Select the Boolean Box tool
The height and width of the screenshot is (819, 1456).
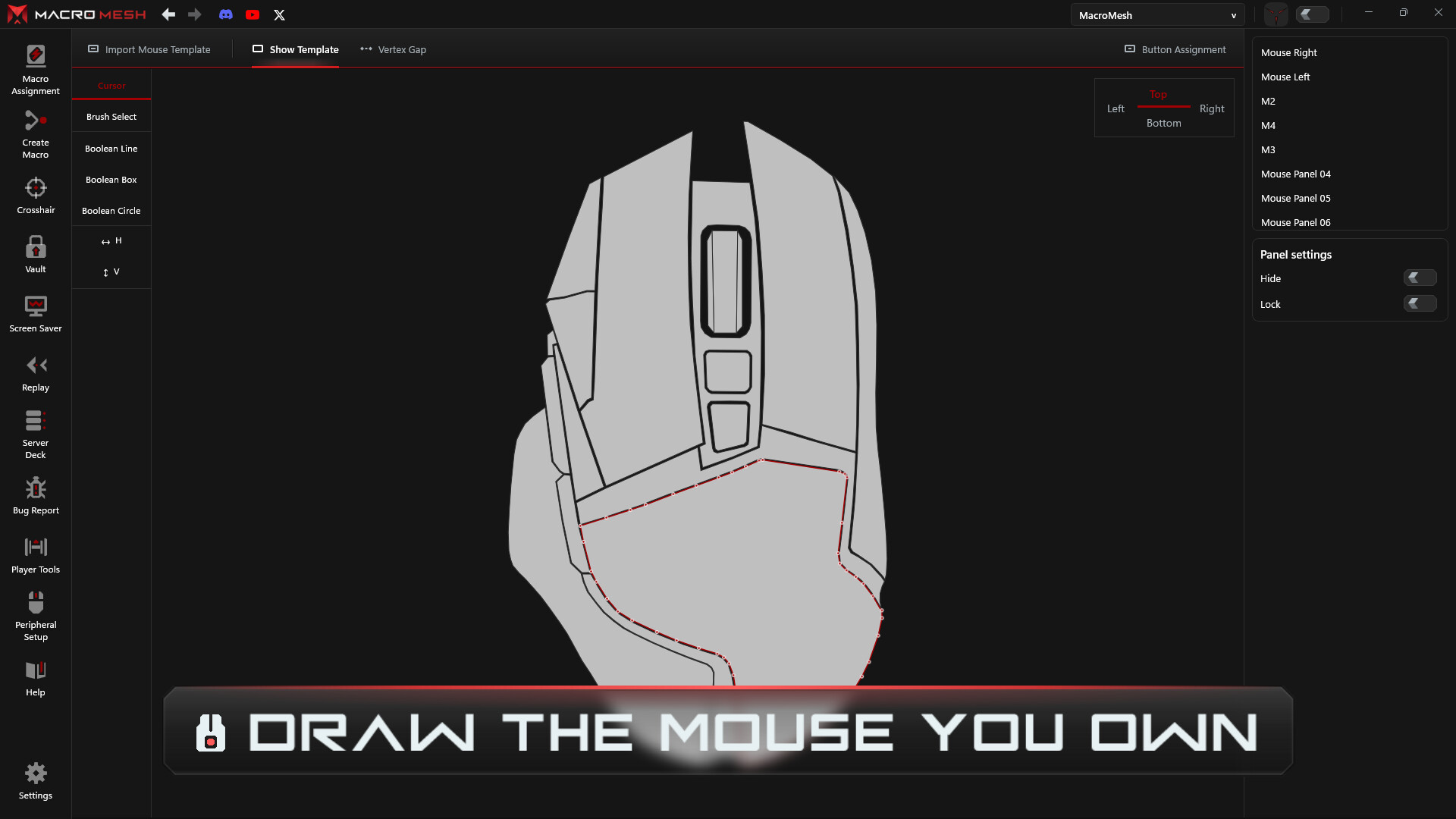tap(111, 180)
